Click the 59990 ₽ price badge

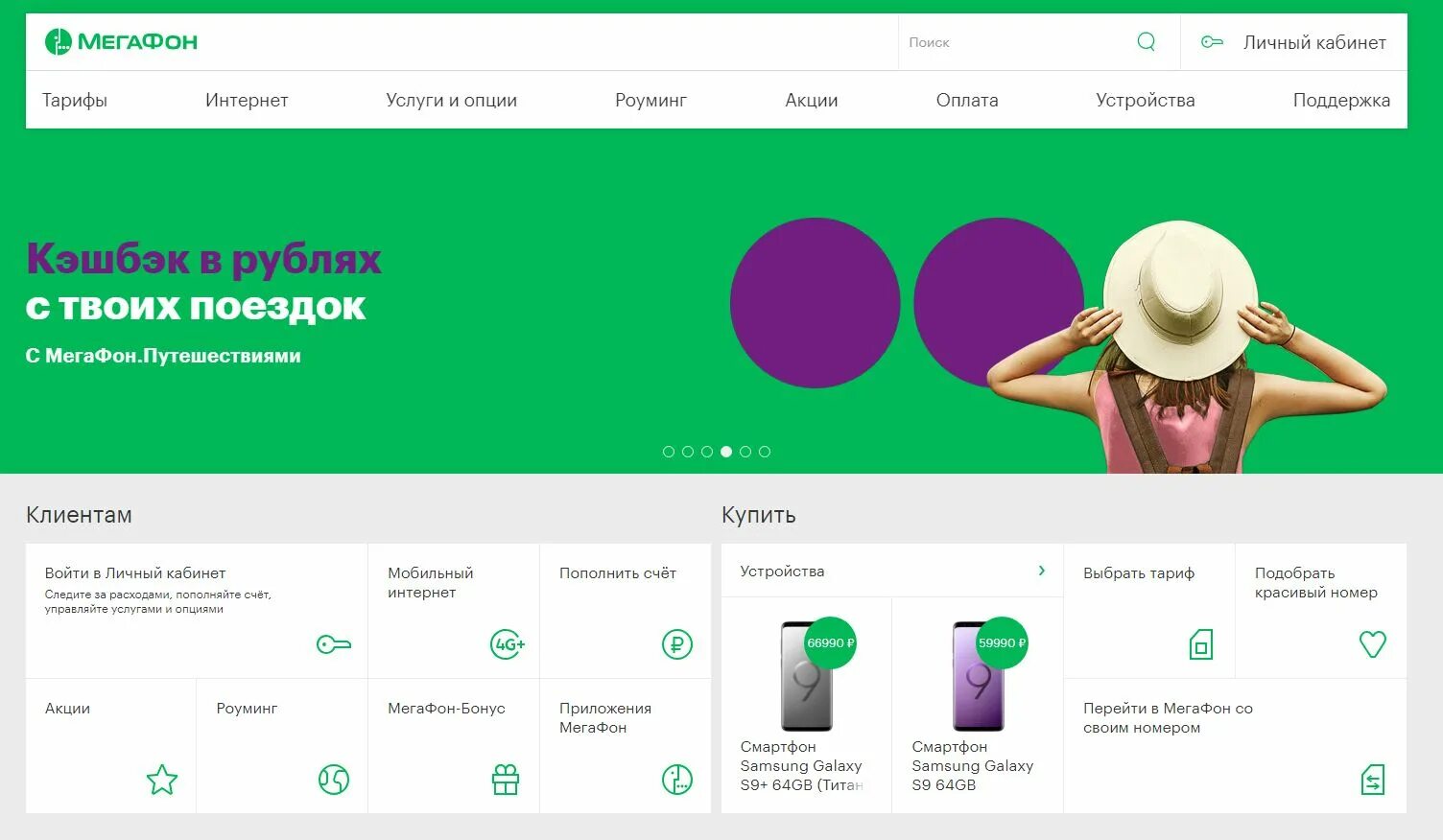(1002, 642)
